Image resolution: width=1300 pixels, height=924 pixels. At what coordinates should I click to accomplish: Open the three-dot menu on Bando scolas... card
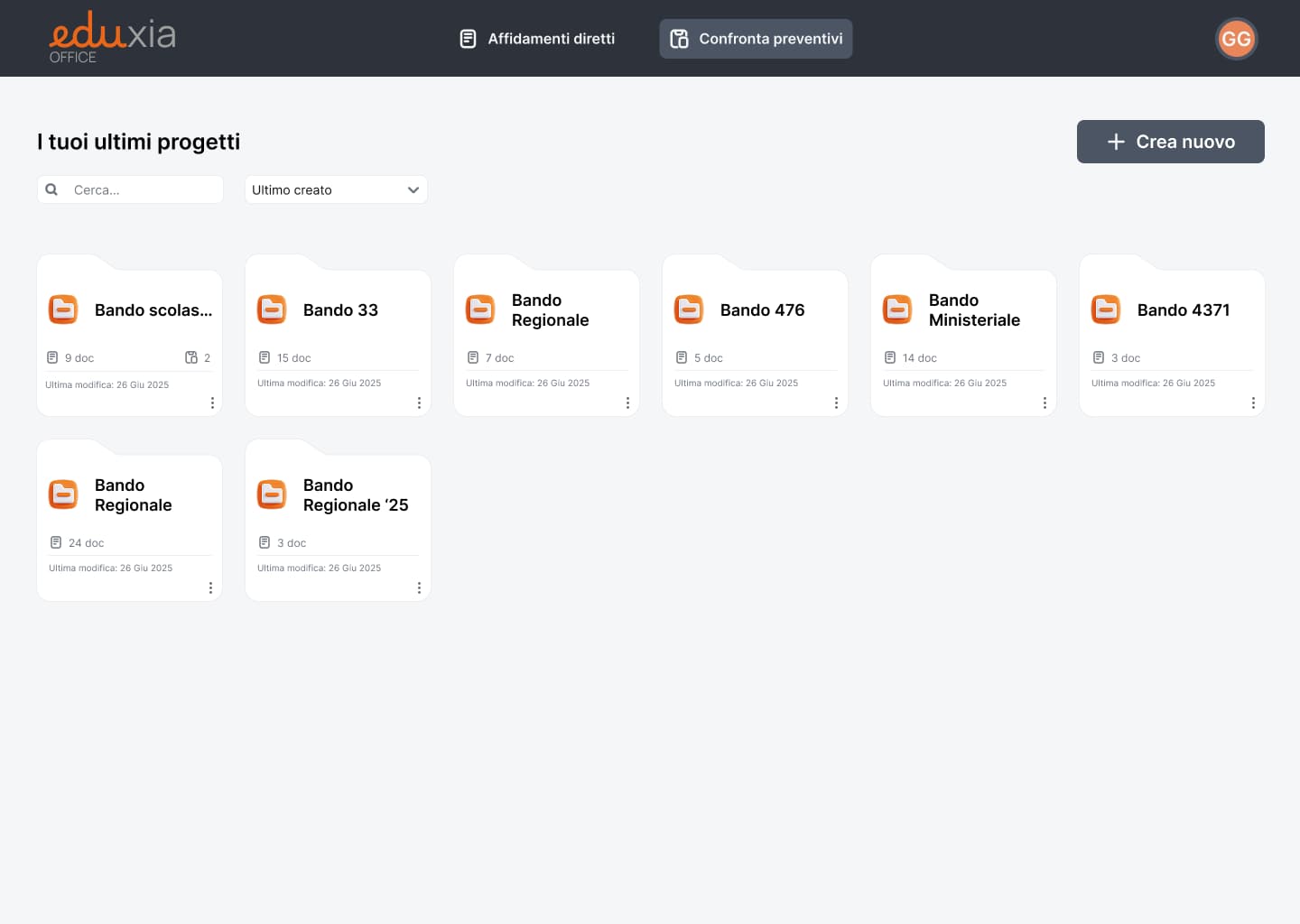coord(212,403)
